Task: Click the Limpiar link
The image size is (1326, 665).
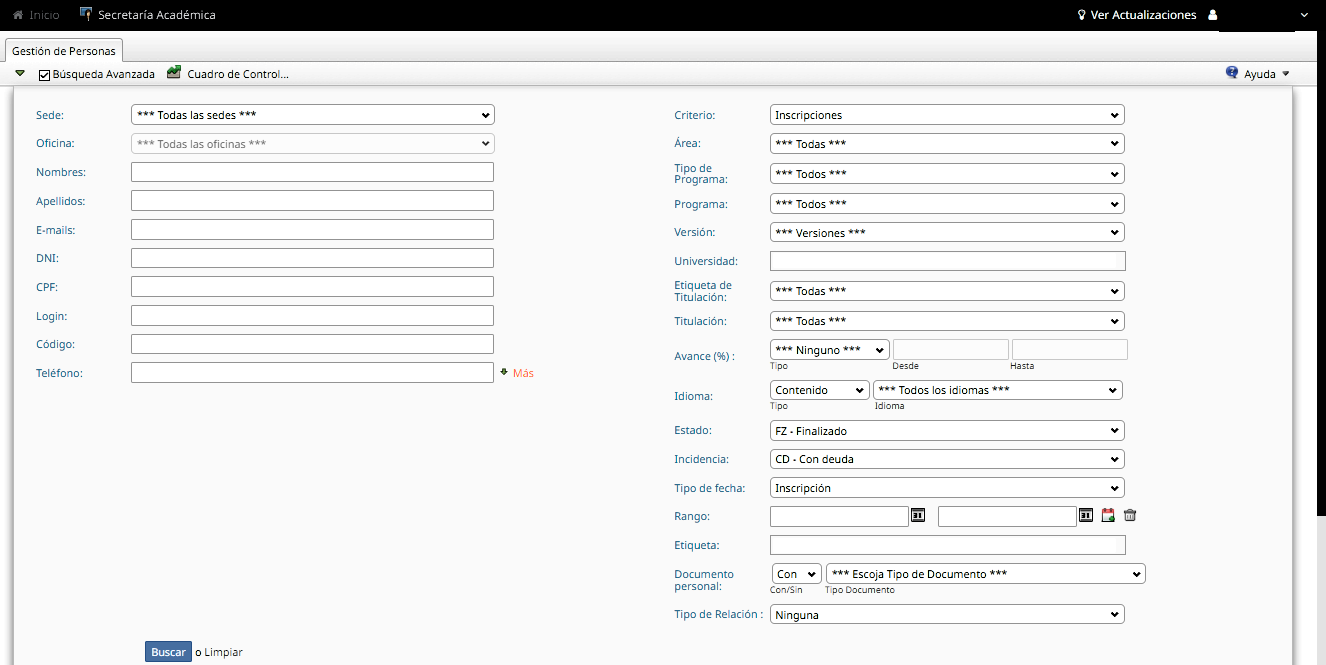Action: pyautogui.click(x=223, y=652)
